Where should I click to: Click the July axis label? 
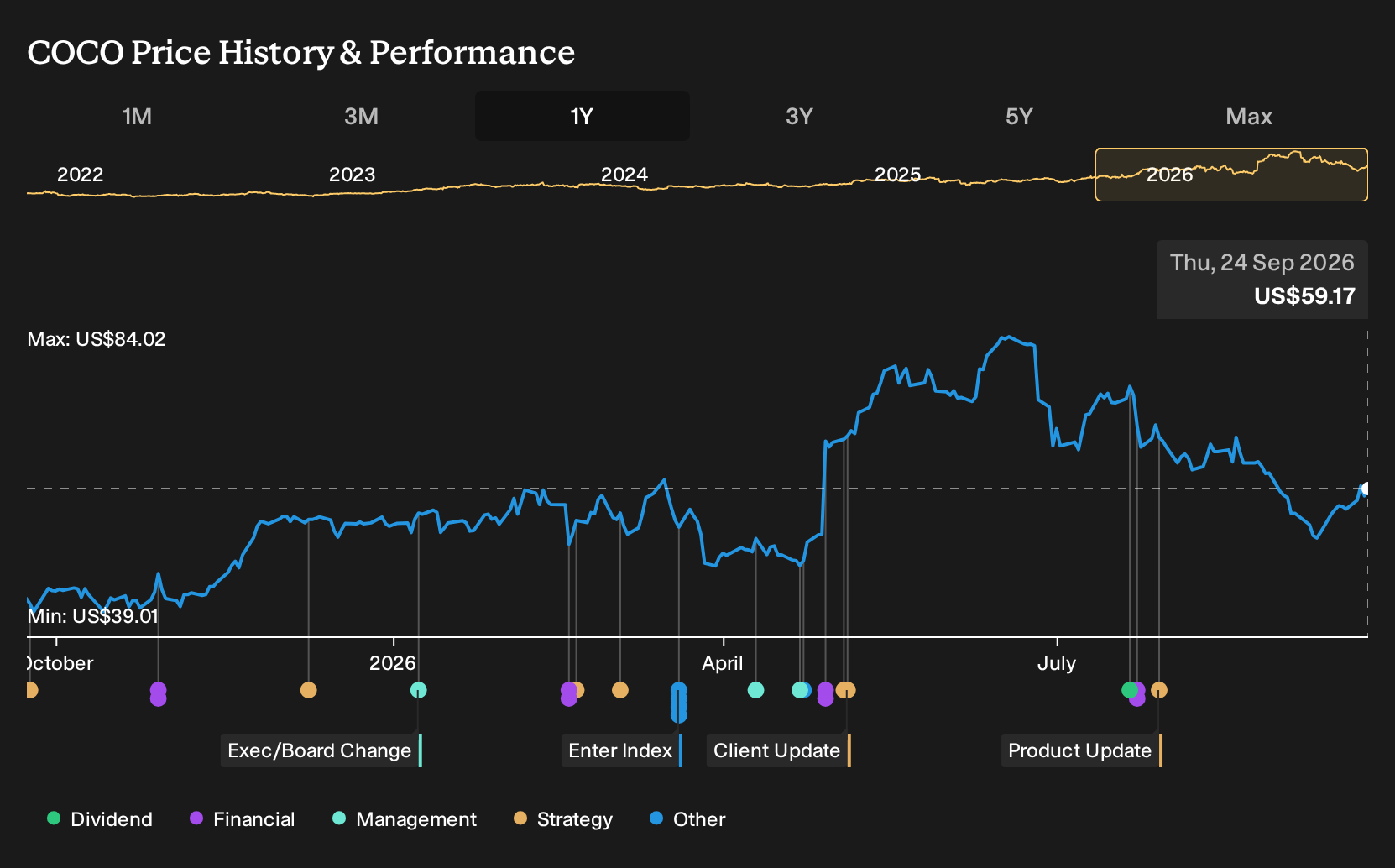tap(1056, 664)
